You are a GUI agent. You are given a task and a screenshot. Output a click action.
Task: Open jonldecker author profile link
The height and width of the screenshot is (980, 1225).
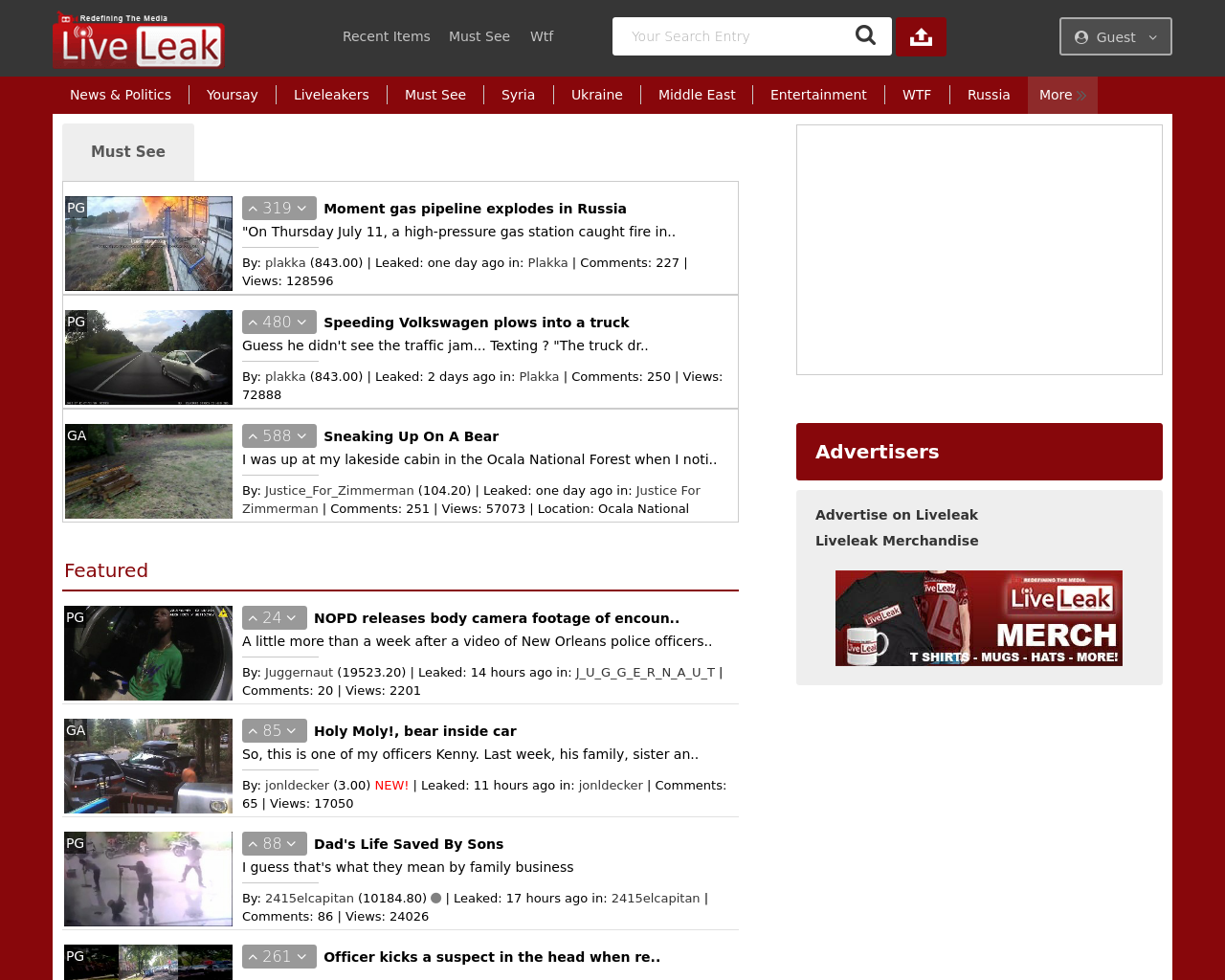pos(297,786)
